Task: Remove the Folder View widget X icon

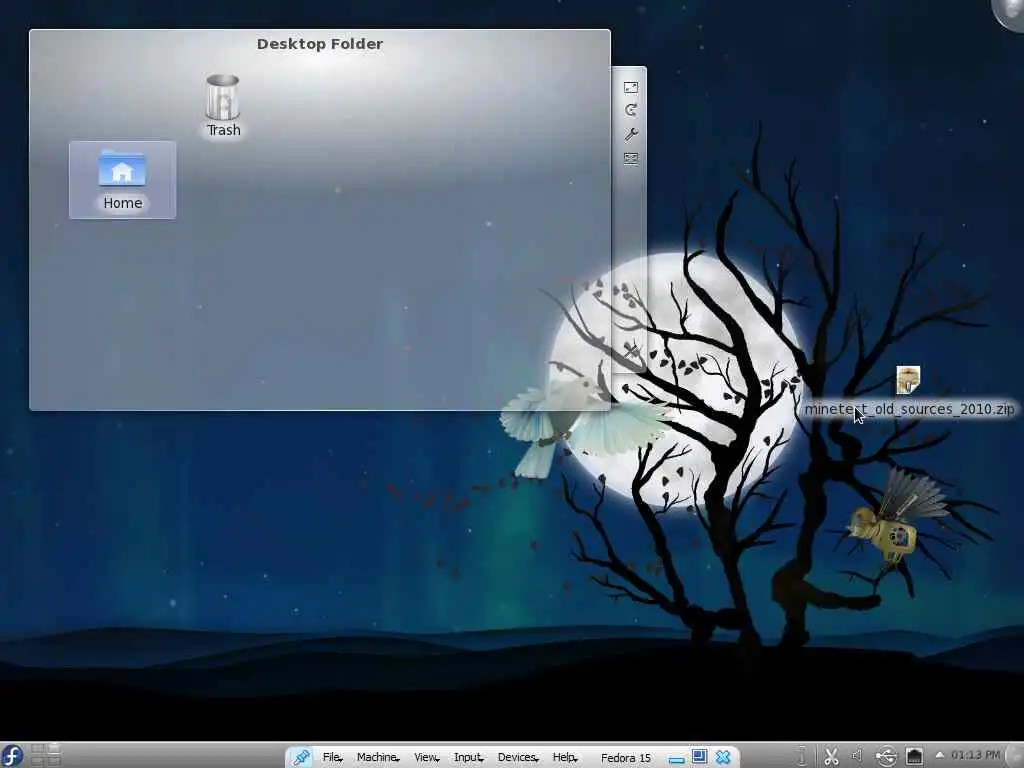Action: (x=631, y=351)
